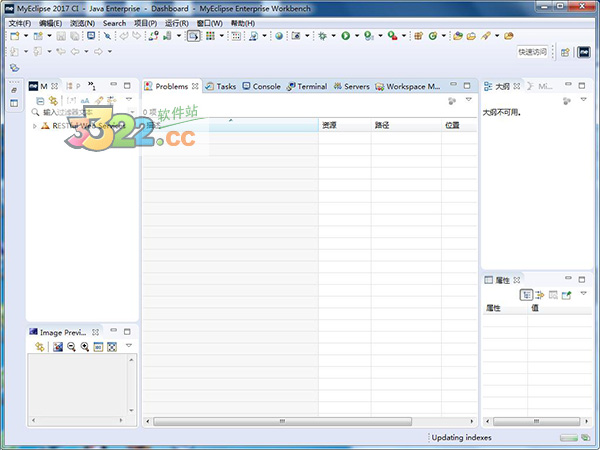The height and width of the screenshot is (450, 600).
Task: Toggle show categories in the 属性 panel
Action: 526,295
